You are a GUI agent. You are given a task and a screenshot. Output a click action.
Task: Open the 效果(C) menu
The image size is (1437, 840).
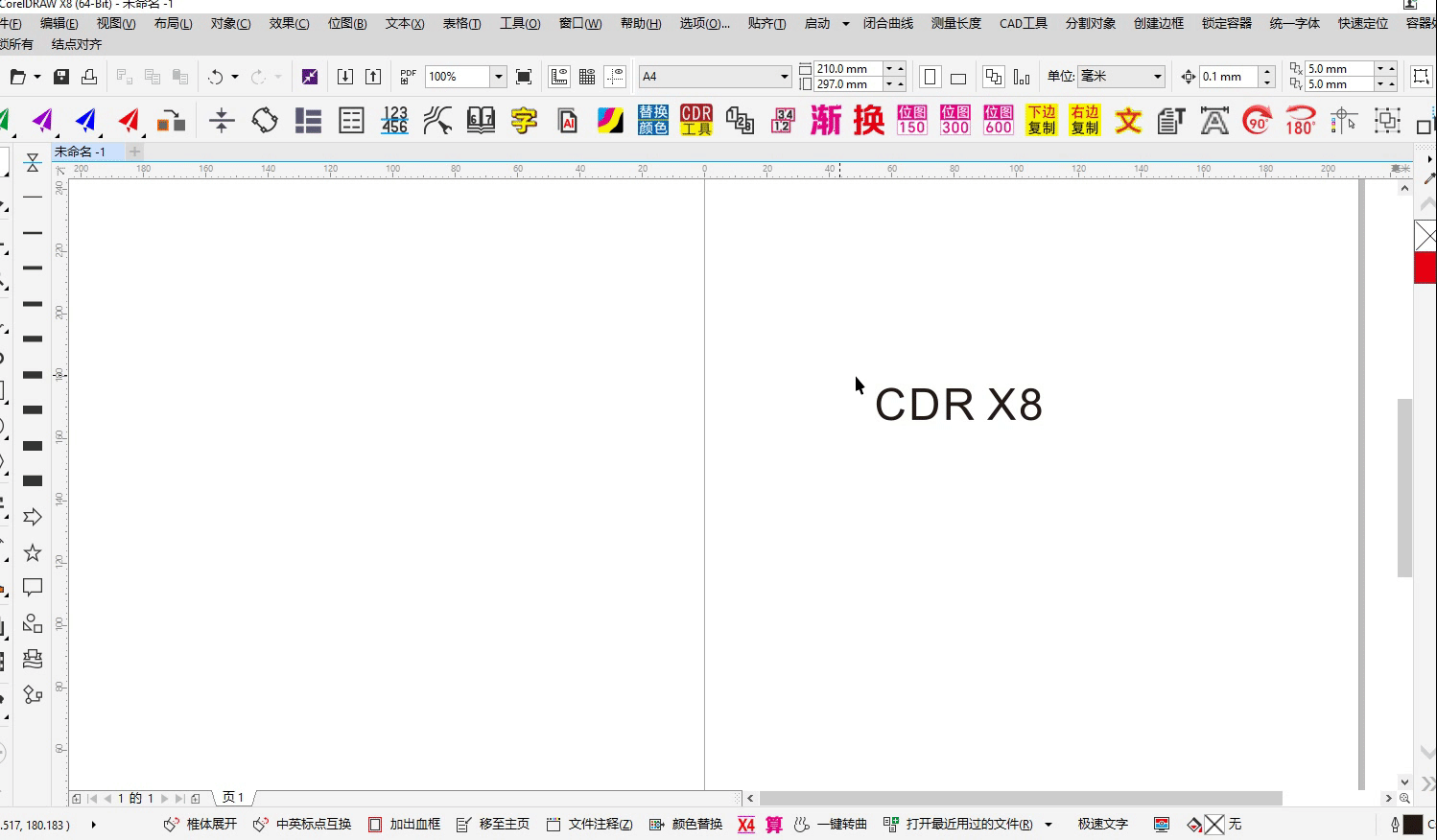[290, 24]
